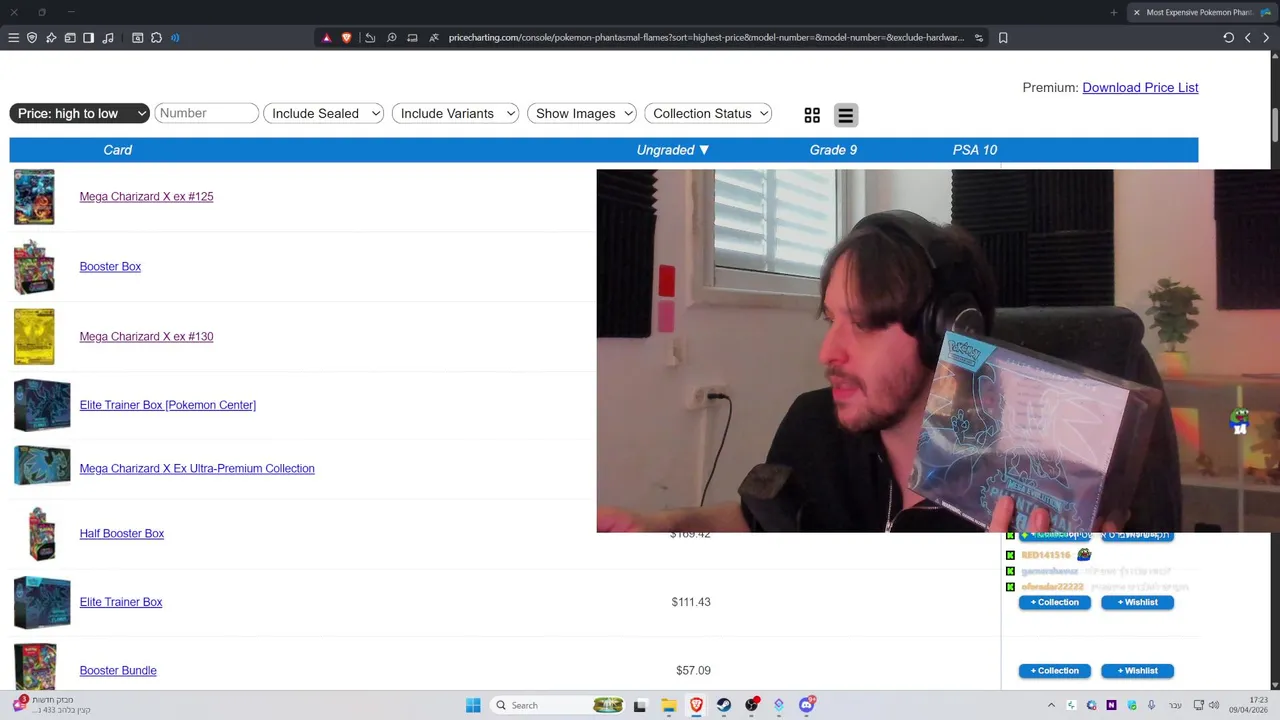
Task: Click the Download Price List link
Action: point(1140,88)
